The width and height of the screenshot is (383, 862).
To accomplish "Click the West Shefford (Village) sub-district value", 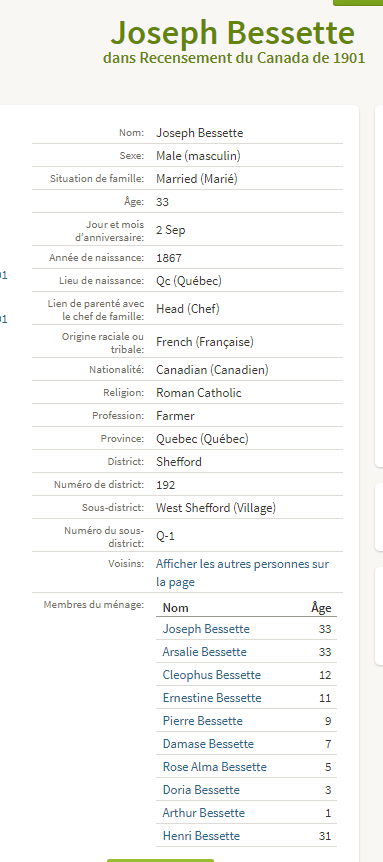I will point(216,508).
